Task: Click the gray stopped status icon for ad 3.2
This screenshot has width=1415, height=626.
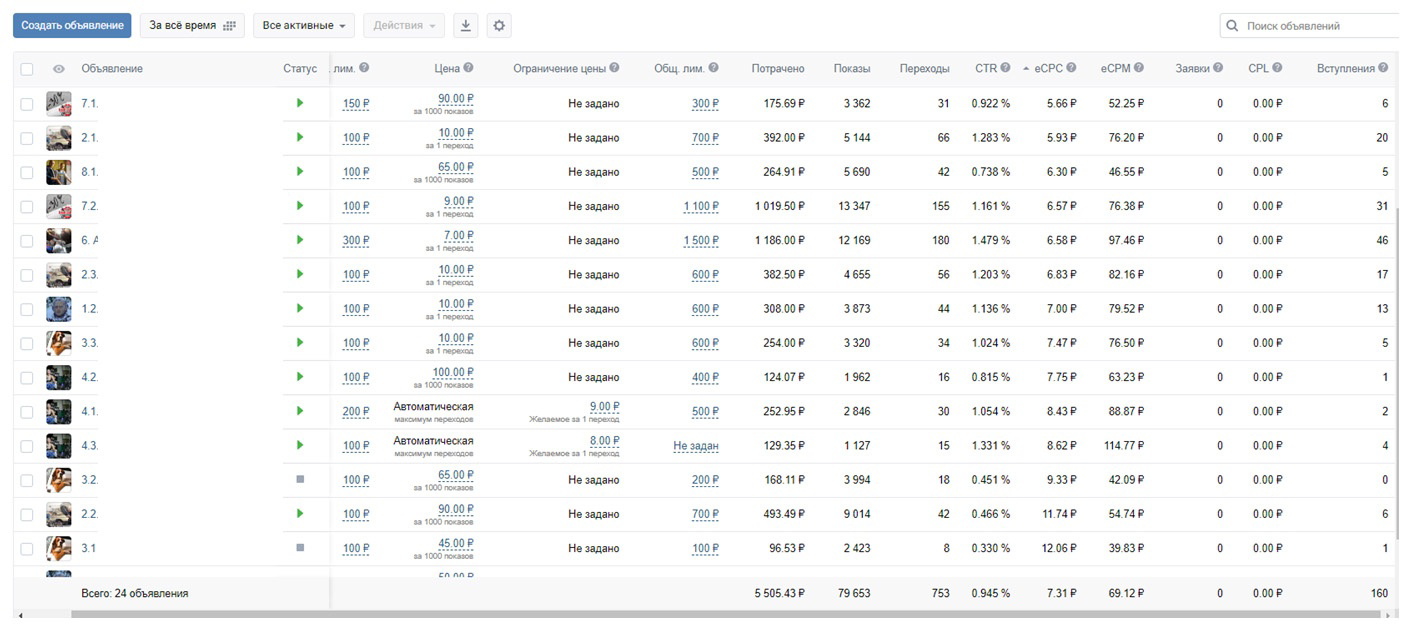Action: click(300, 479)
